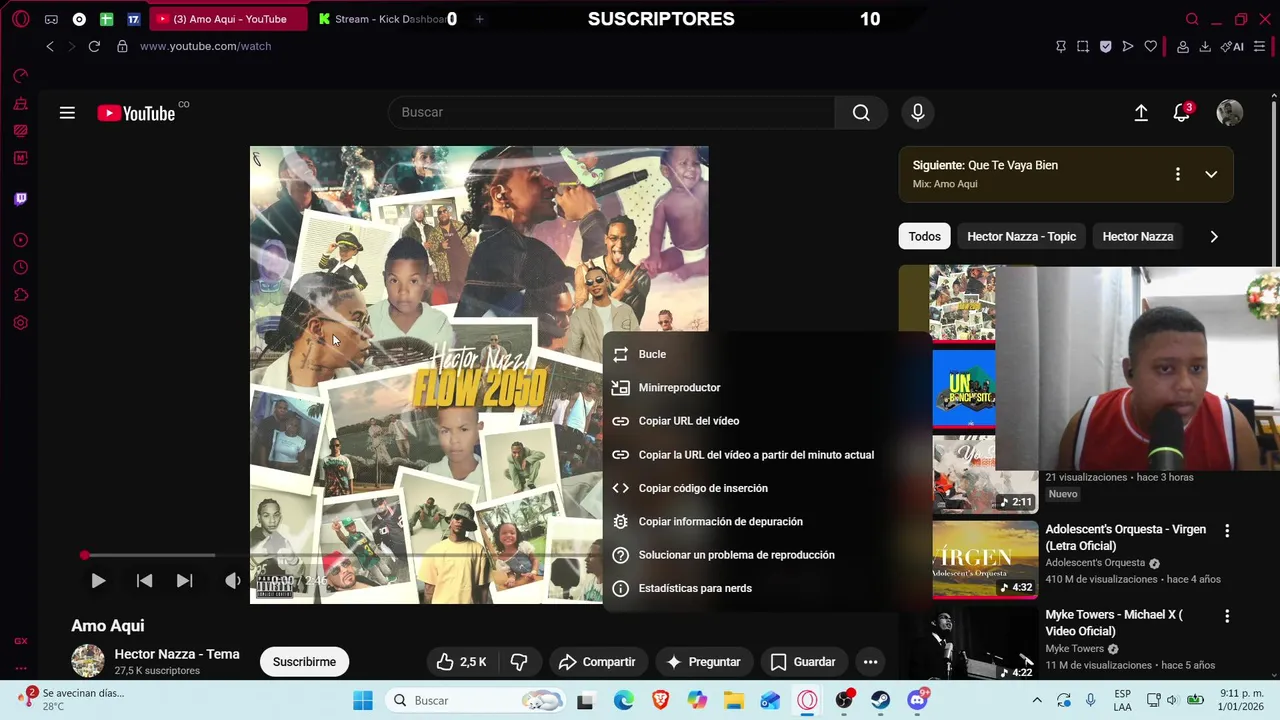Viewport: 1280px width, 720px height.
Task: Choose Solucionar un problema de reproducción
Action: pos(767,555)
